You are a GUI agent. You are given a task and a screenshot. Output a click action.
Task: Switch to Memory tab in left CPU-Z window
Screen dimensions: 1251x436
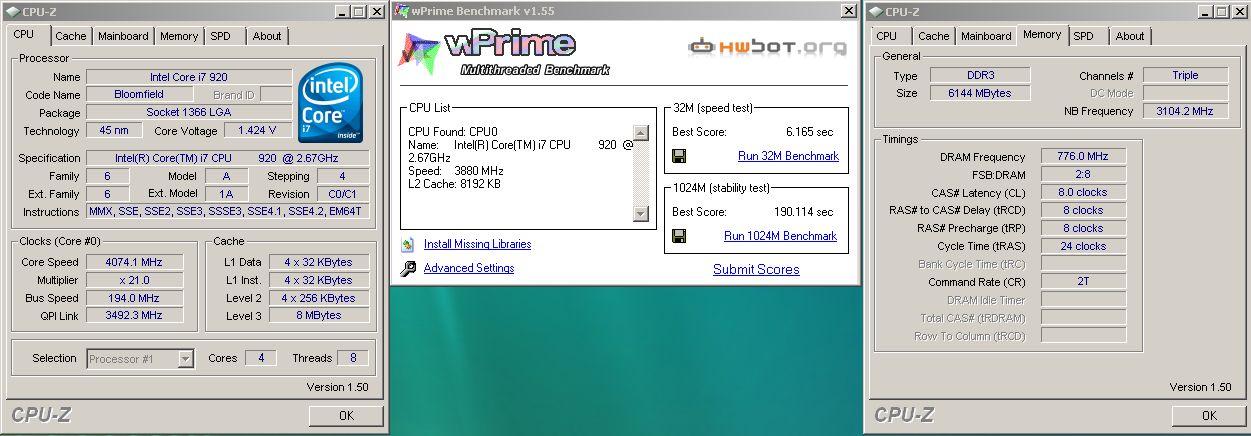tap(179, 36)
